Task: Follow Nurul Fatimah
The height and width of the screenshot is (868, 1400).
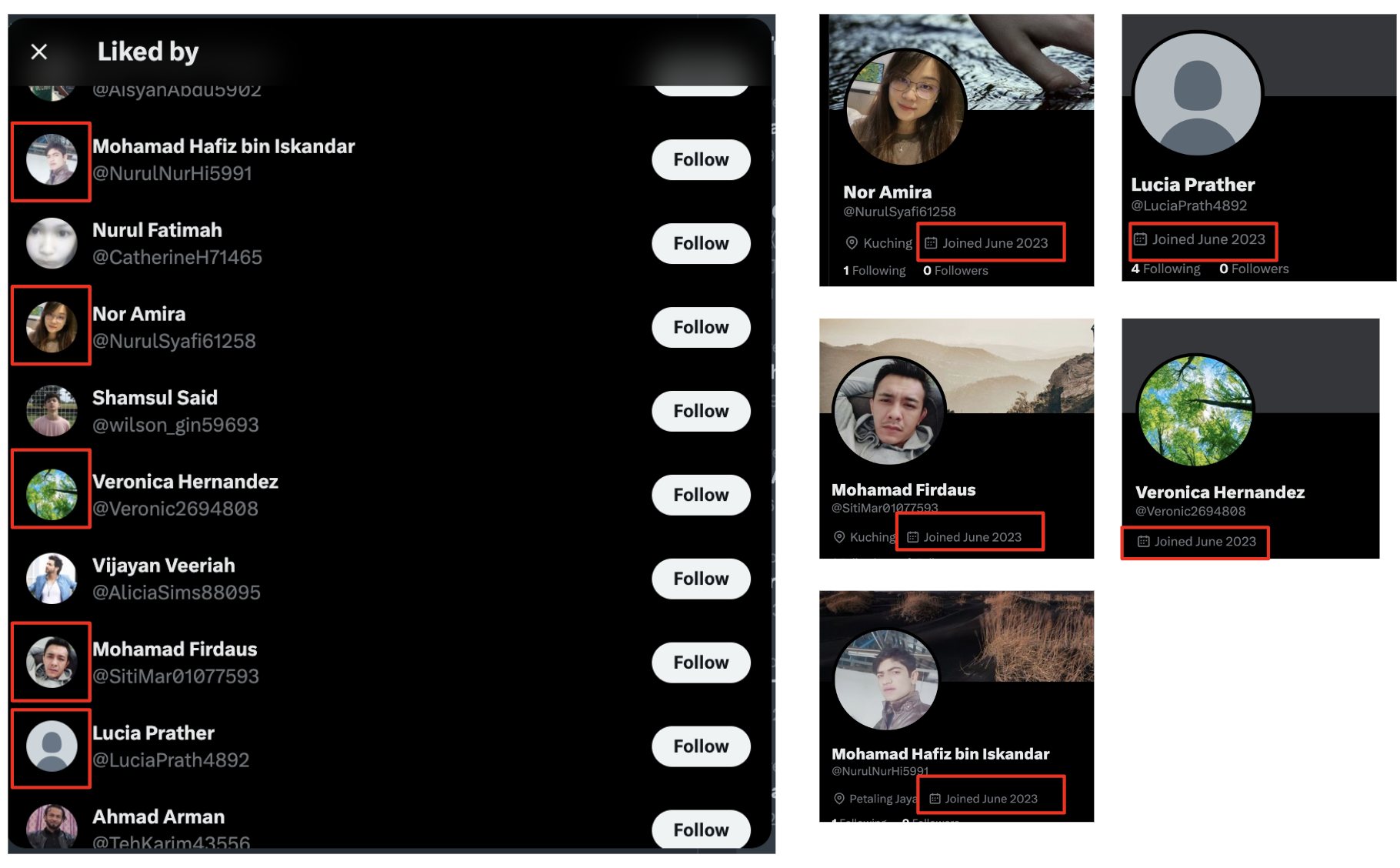Action: point(701,243)
